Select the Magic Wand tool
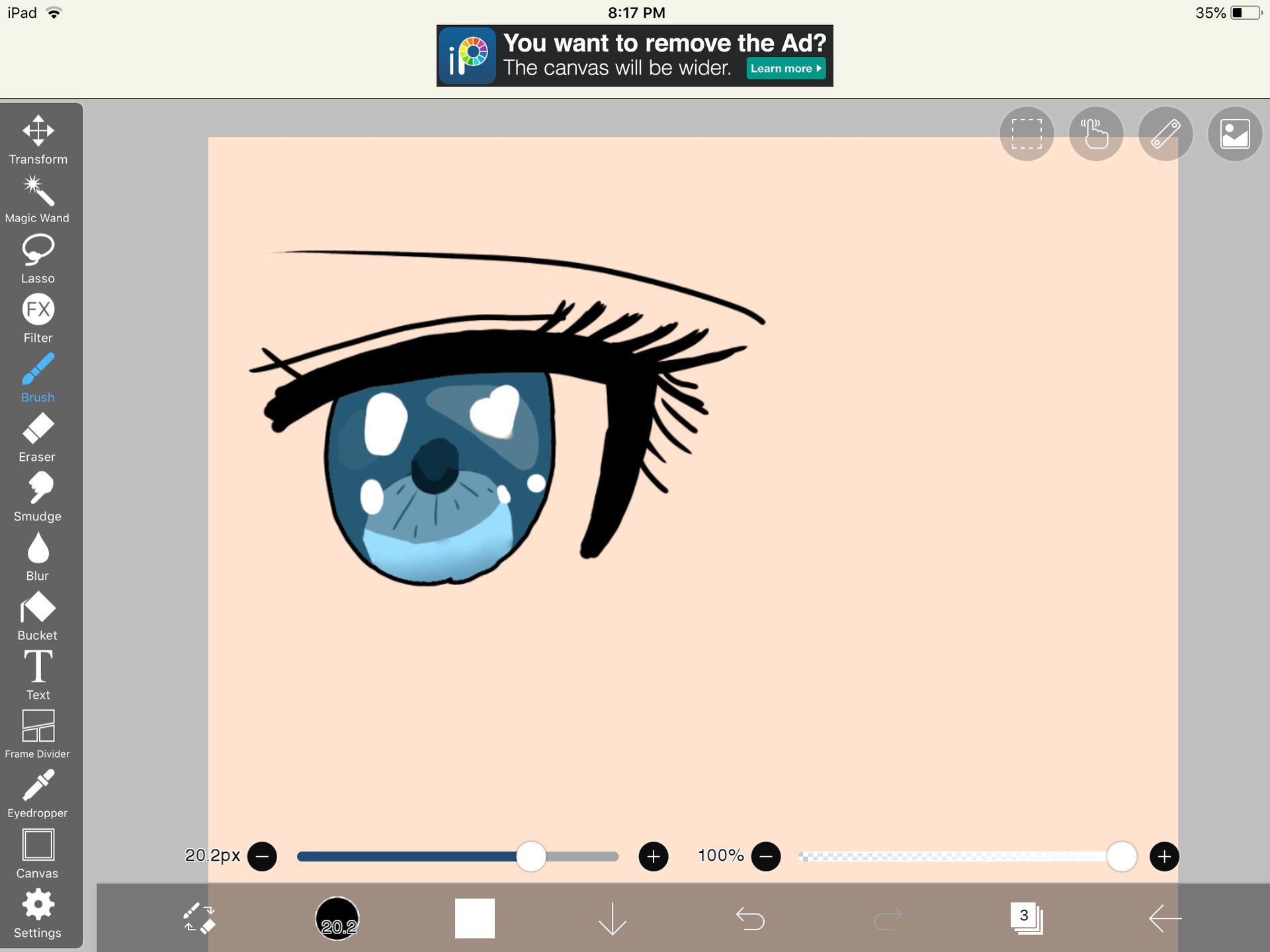 pyautogui.click(x=38, y=199)
